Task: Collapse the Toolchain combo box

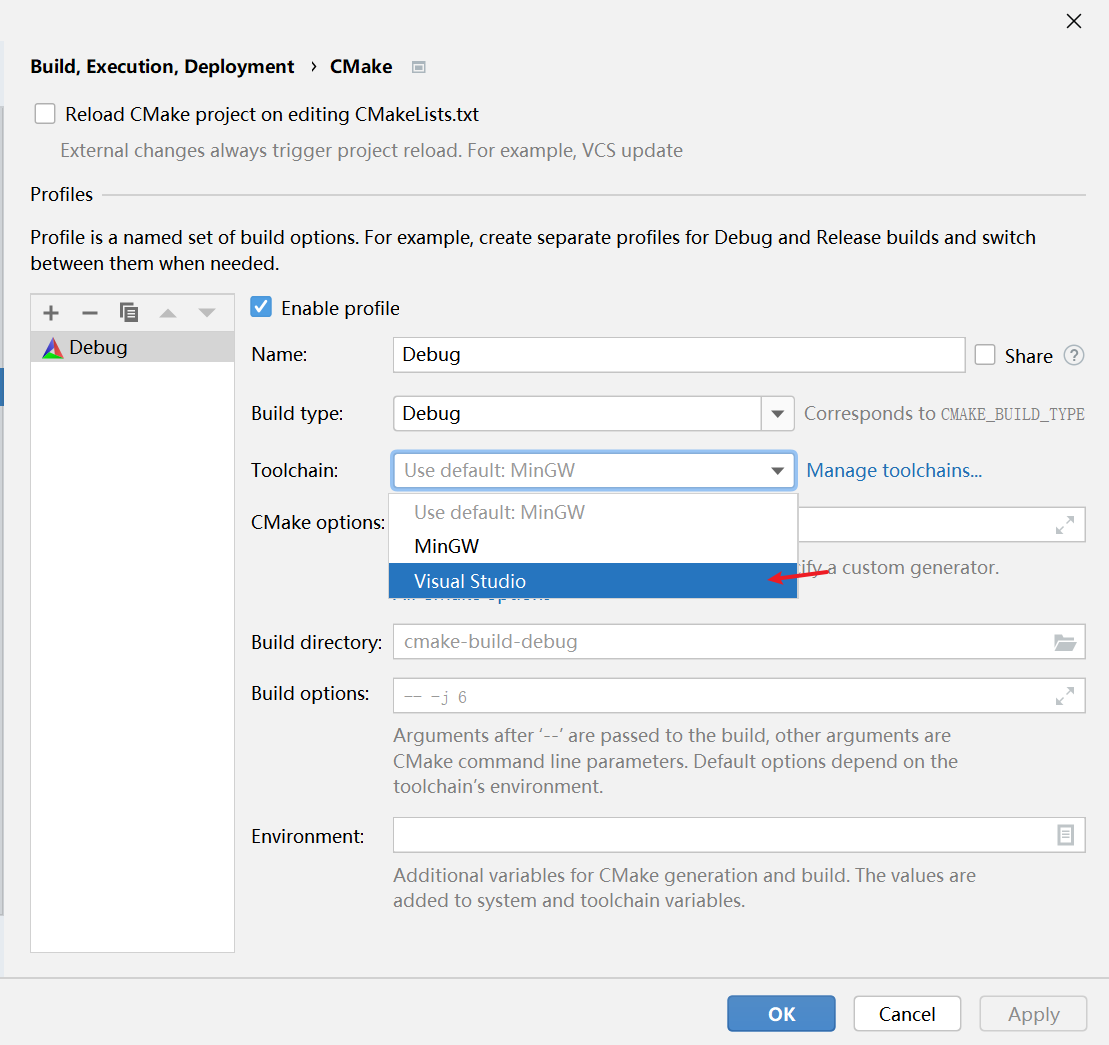Action: [777, 471]
